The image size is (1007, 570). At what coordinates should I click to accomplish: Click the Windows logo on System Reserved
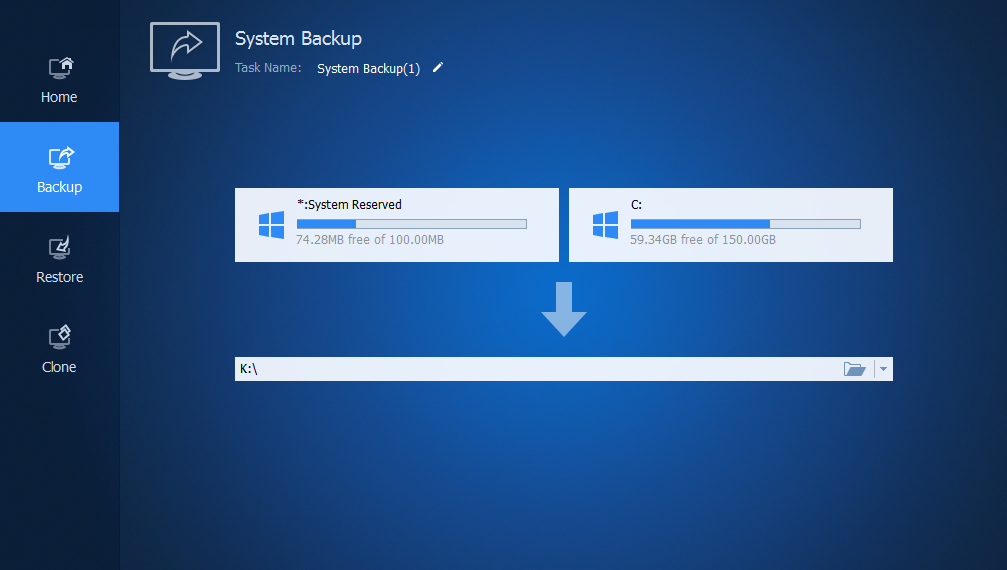coord(271,225)
